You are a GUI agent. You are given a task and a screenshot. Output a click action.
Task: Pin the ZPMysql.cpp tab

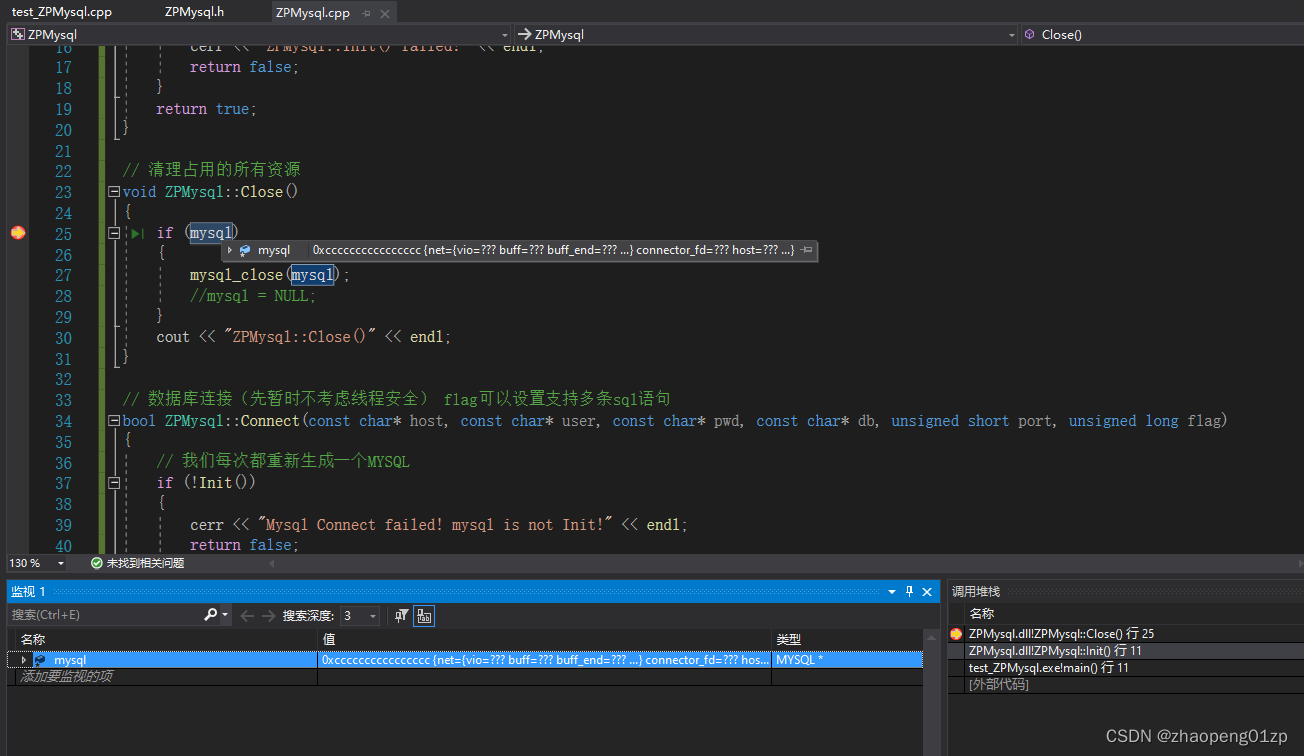[x=366, y=13]
